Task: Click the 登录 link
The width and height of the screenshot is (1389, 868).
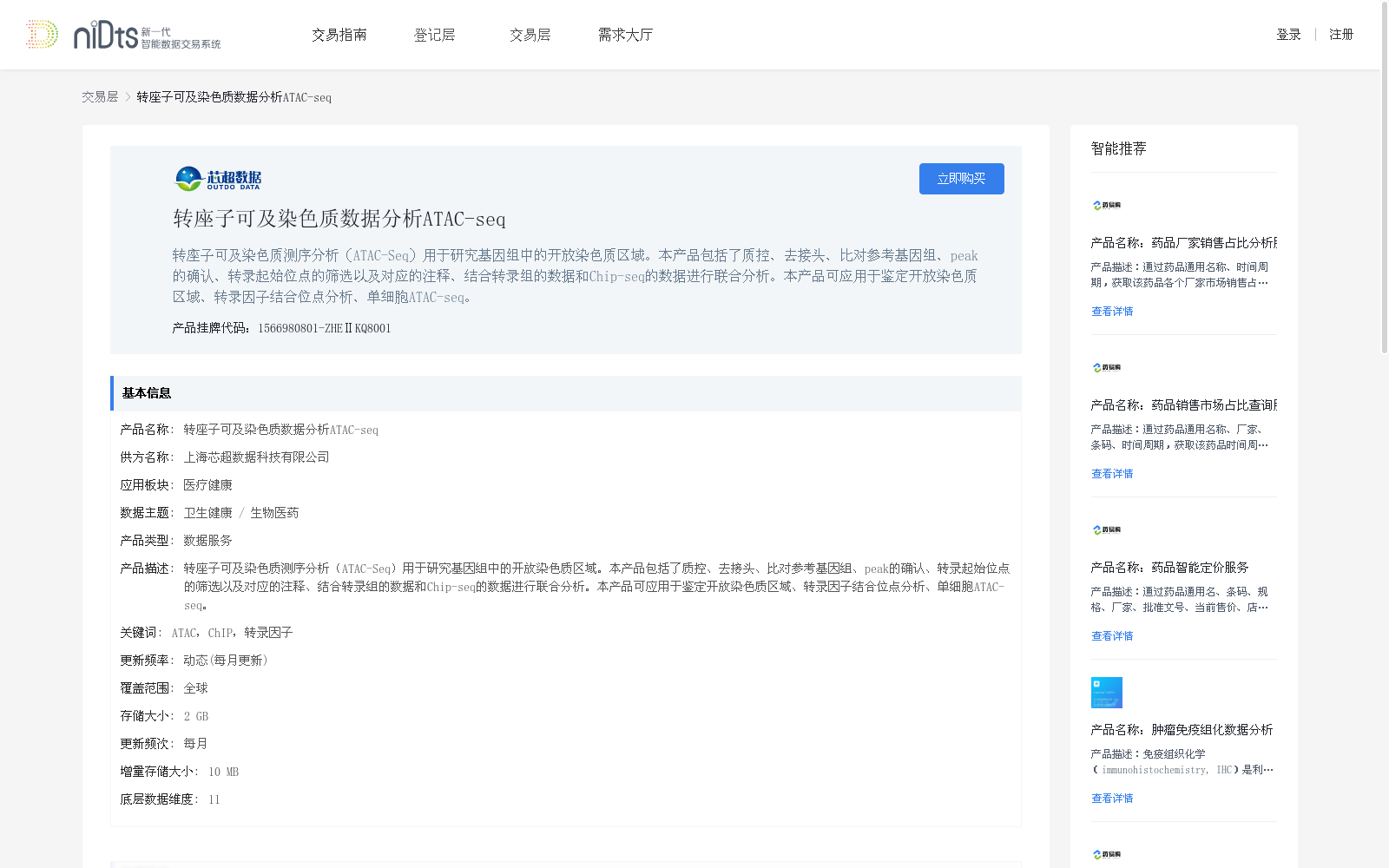Action: (x=1288, y=35)
